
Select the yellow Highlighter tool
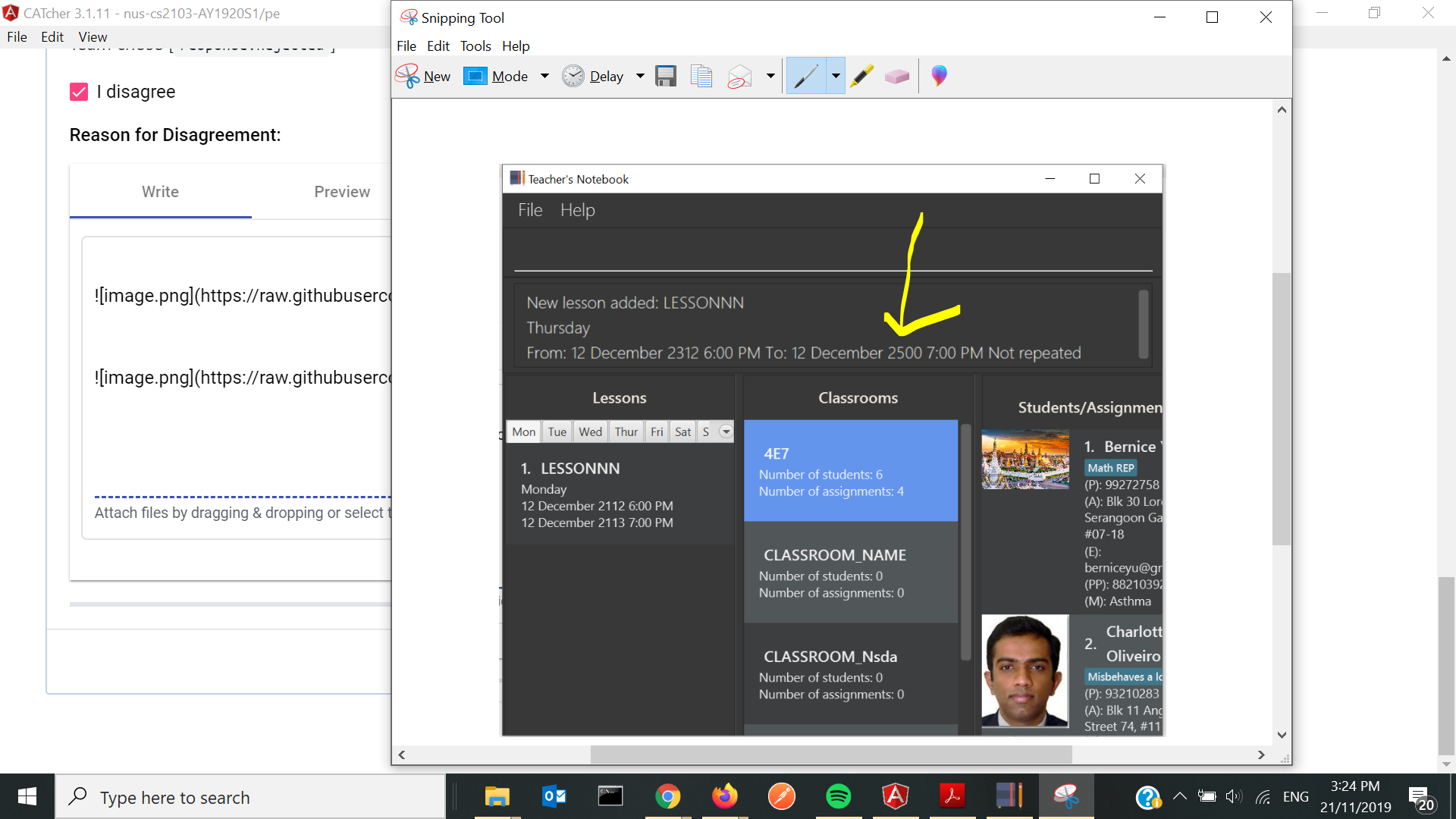(861, 76)
